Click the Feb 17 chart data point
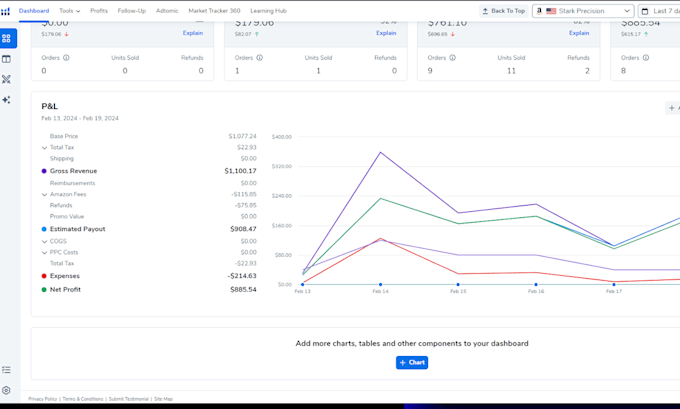Image resolution: width=680 pixels, height=409 pixels. coord(614,285)
